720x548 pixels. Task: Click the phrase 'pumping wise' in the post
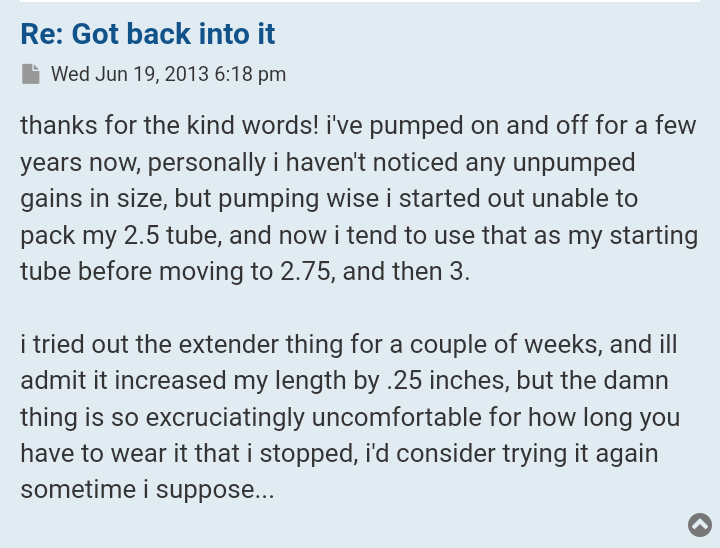tap(298, 199)
